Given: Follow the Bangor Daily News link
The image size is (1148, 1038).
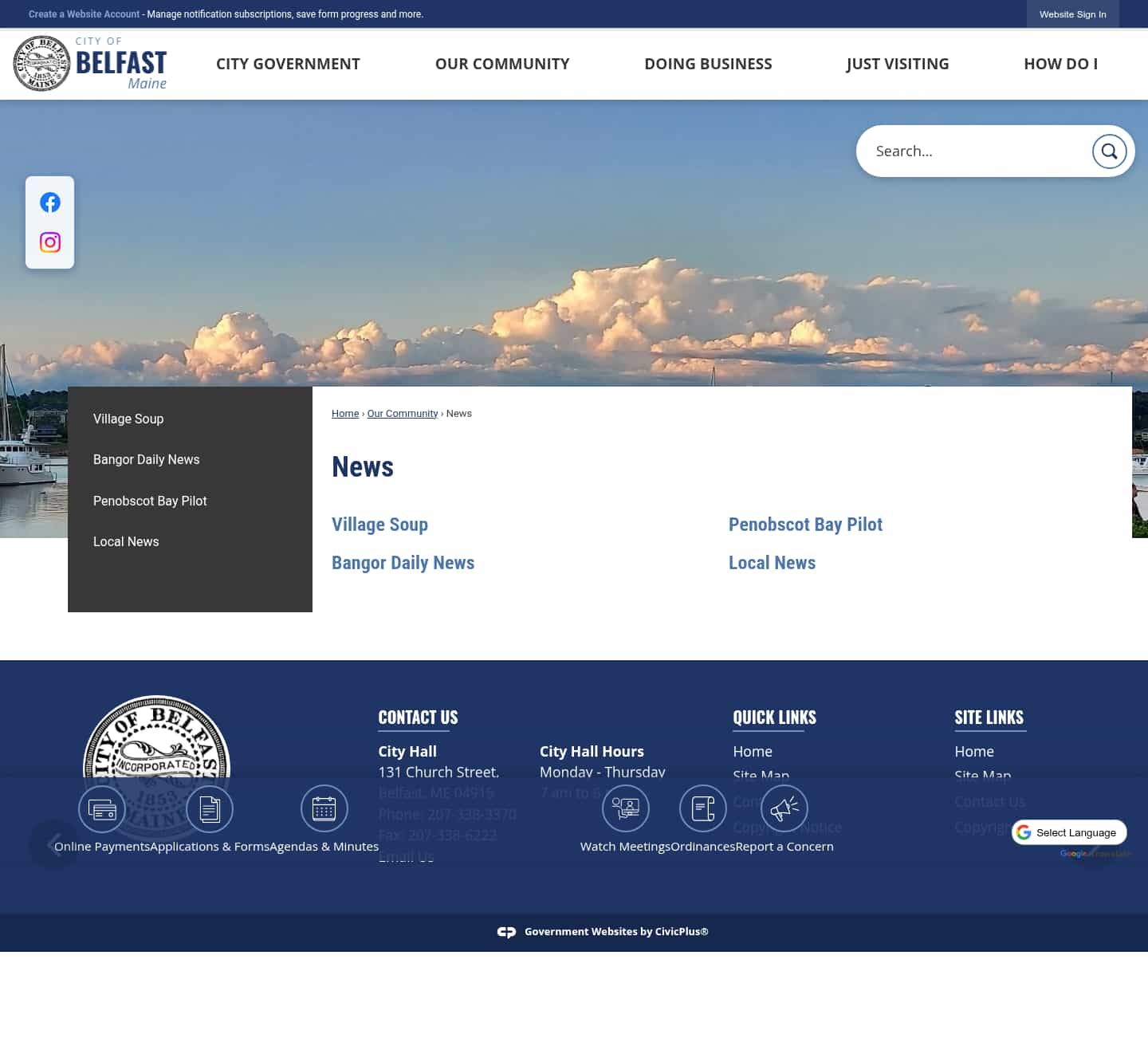Looking at the screenshot, I should point(403,563).
